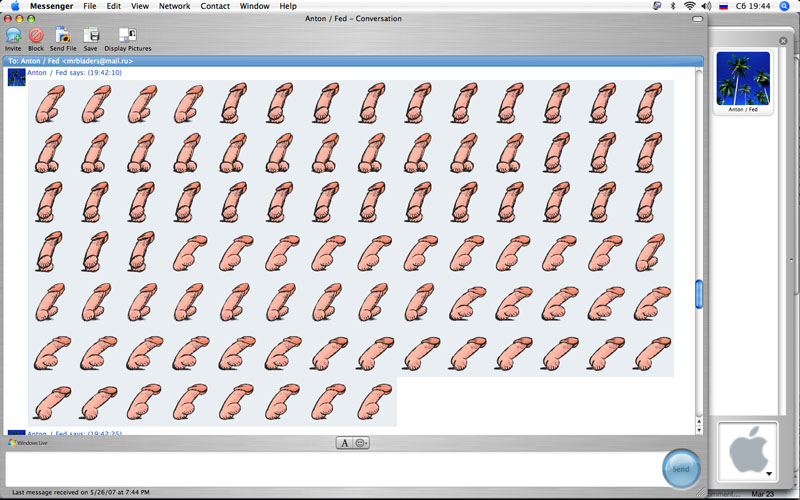Screen dimensions: 800x500
Task: Save the conversation with the Save icon
Action: 91,36
